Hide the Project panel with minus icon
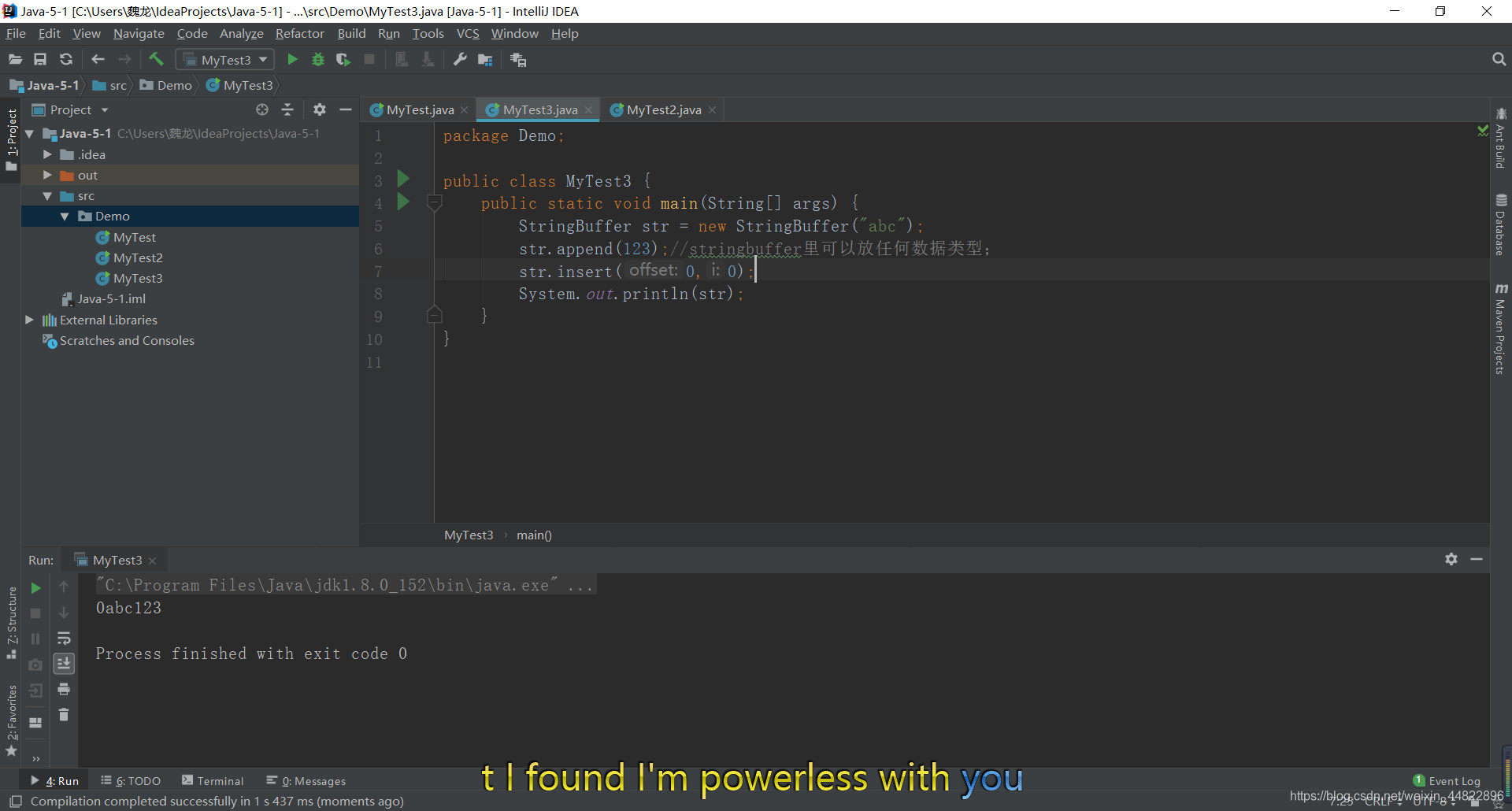1512x811 pixels. (345, 110)
